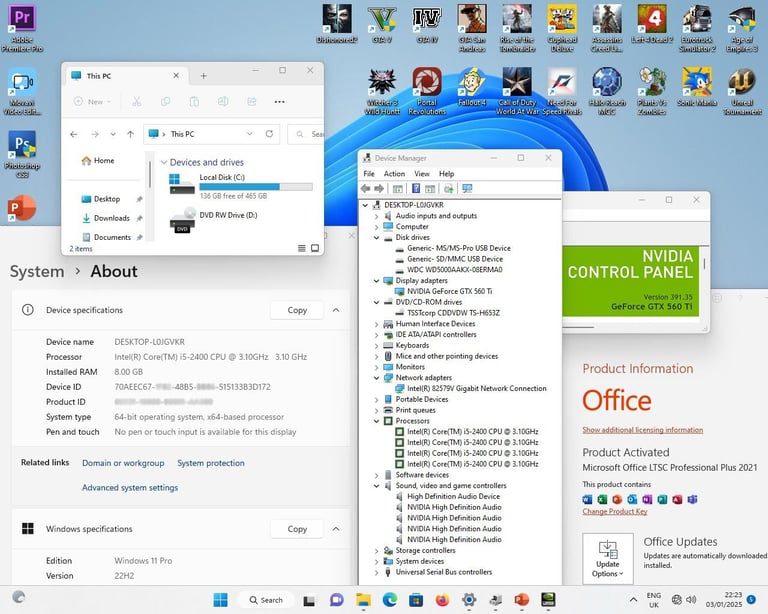Open Firefox from the taskbar
The image size is (768, 614).
click(x=442, y=600)
